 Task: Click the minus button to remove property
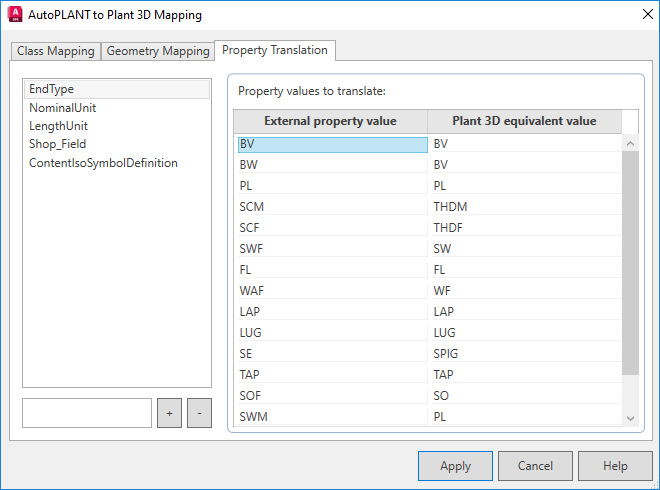[x=199, y=412]
